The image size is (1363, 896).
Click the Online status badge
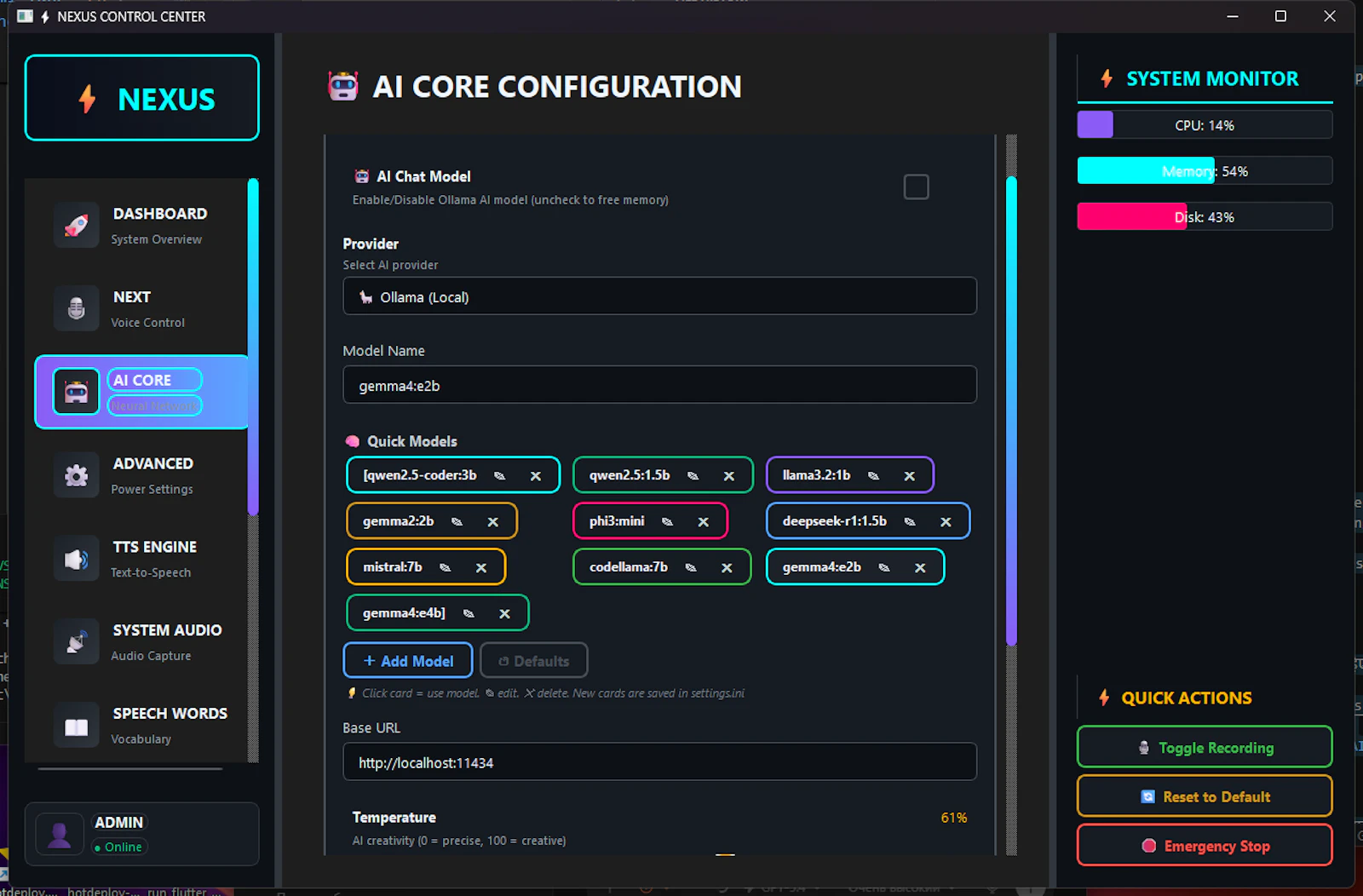119,847
